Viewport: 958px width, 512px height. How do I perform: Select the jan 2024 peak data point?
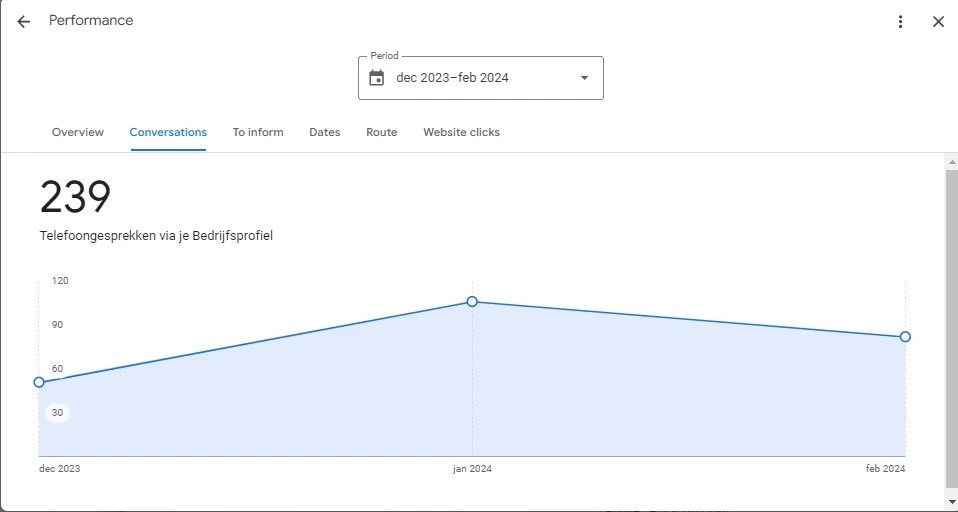pos(472,301)
